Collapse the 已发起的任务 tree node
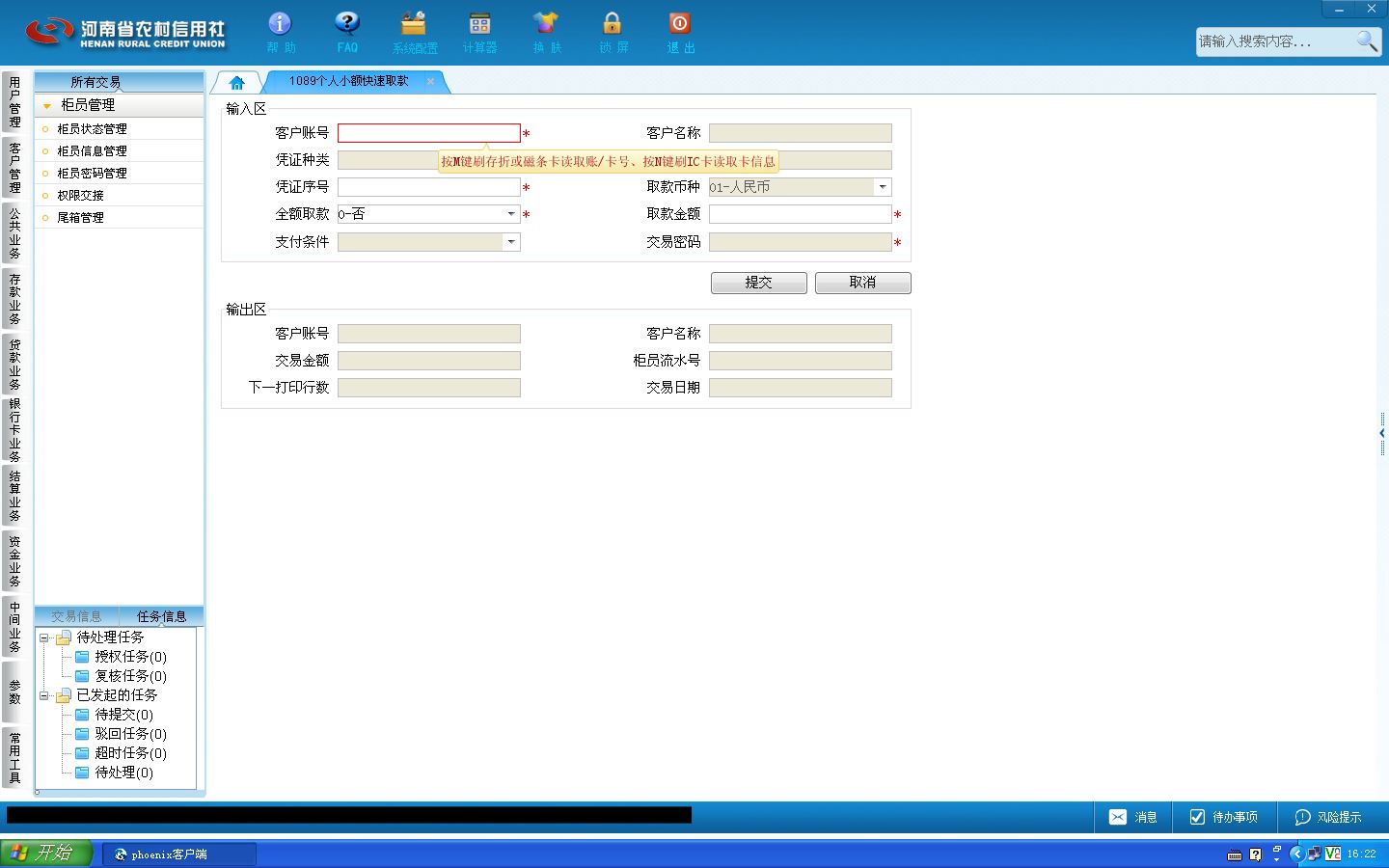Viewport: 1389px width, 868px height. tap(43, 695)
